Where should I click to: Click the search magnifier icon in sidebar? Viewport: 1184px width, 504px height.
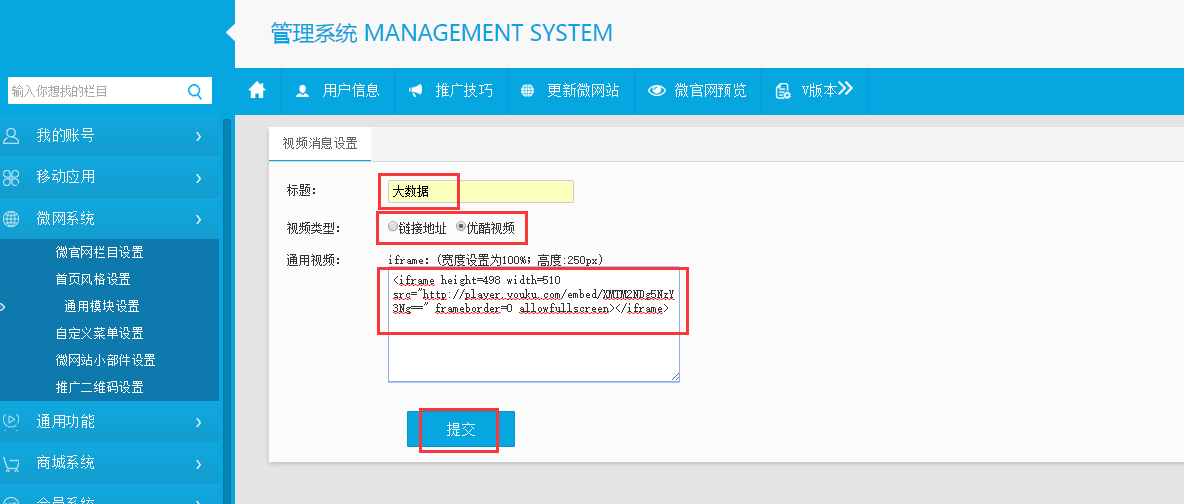tap(194, 92)
